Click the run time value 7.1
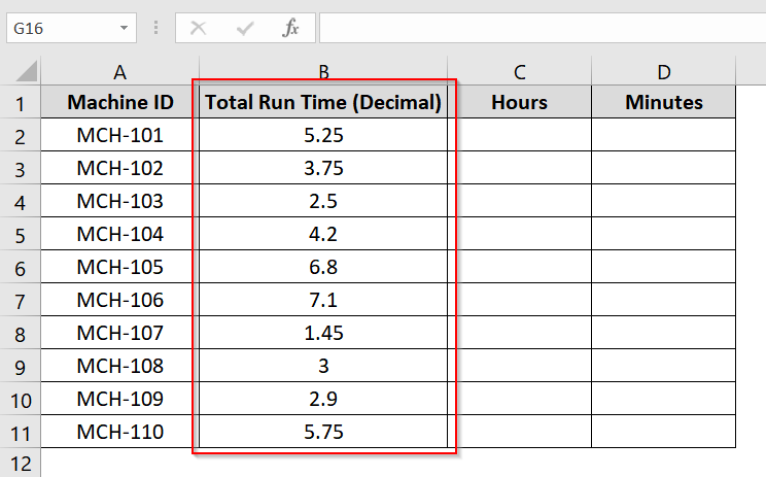Screen dimensions: 766x477 pyautogui.click(x=323, y=300)
